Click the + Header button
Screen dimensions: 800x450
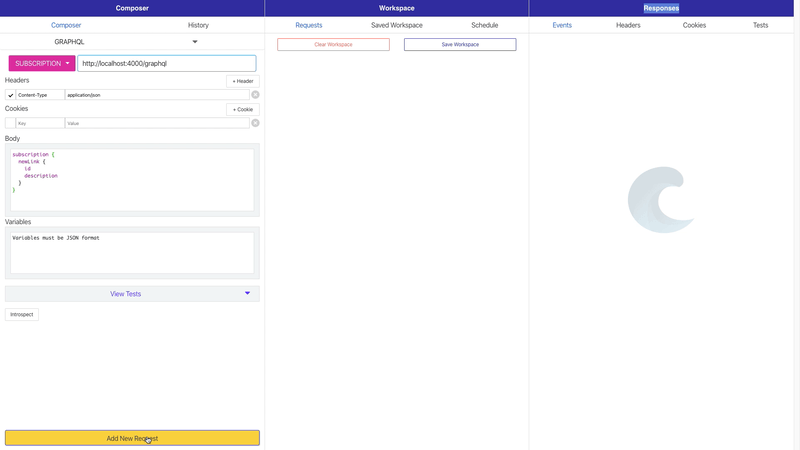click(x=243, y=81)
